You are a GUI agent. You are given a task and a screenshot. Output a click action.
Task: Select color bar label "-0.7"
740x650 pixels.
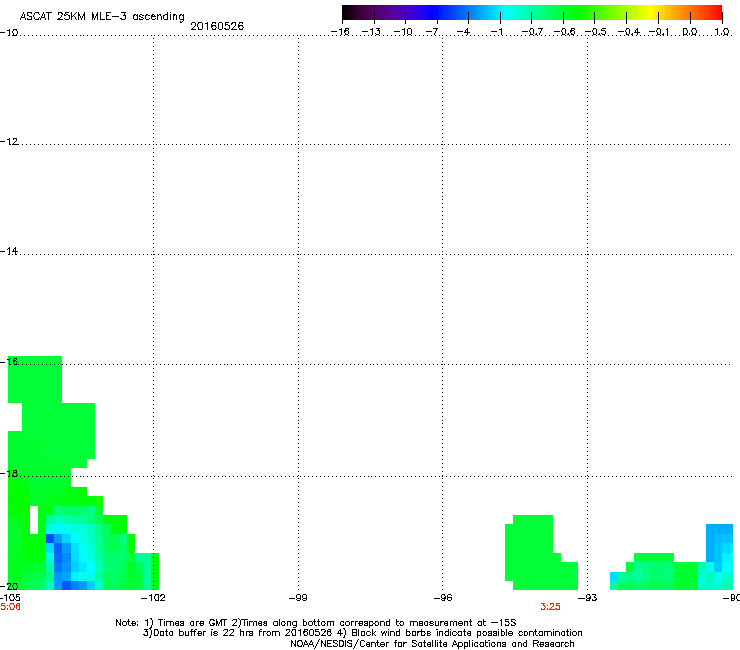click(x=532, y=32)
